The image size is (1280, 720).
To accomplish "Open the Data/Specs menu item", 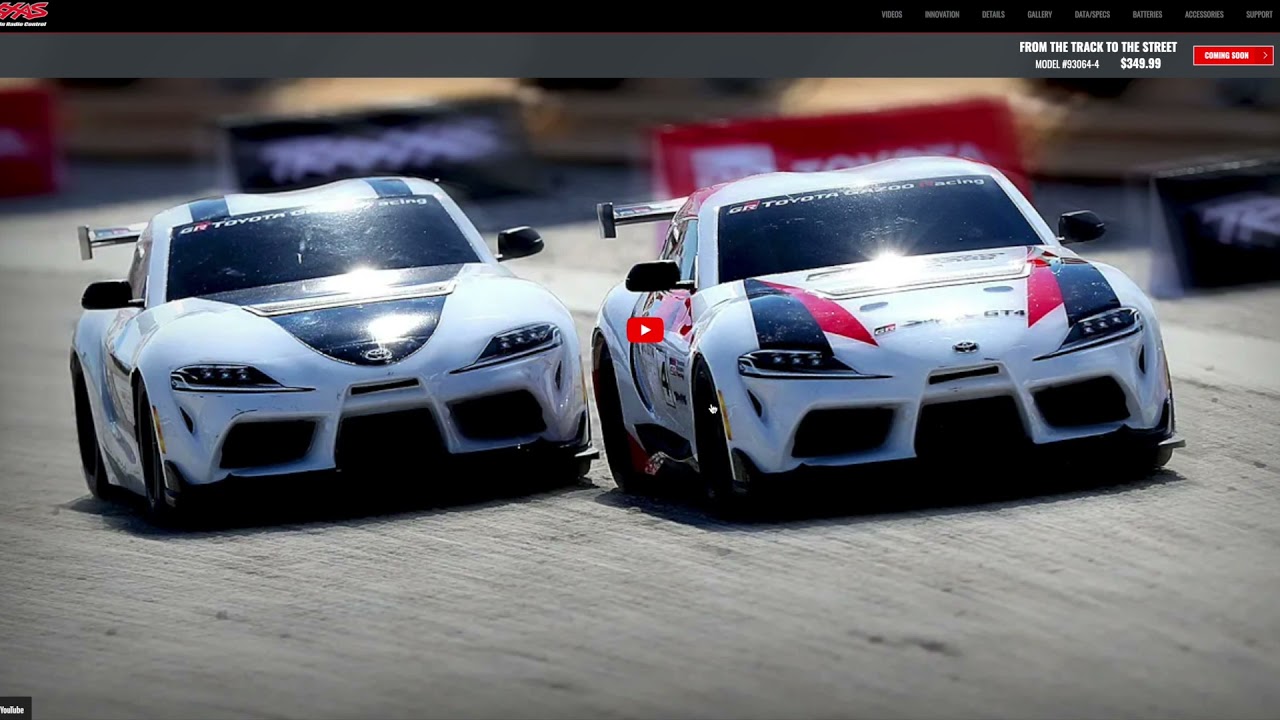I will pyautogui.click(x=1092, y=15).
